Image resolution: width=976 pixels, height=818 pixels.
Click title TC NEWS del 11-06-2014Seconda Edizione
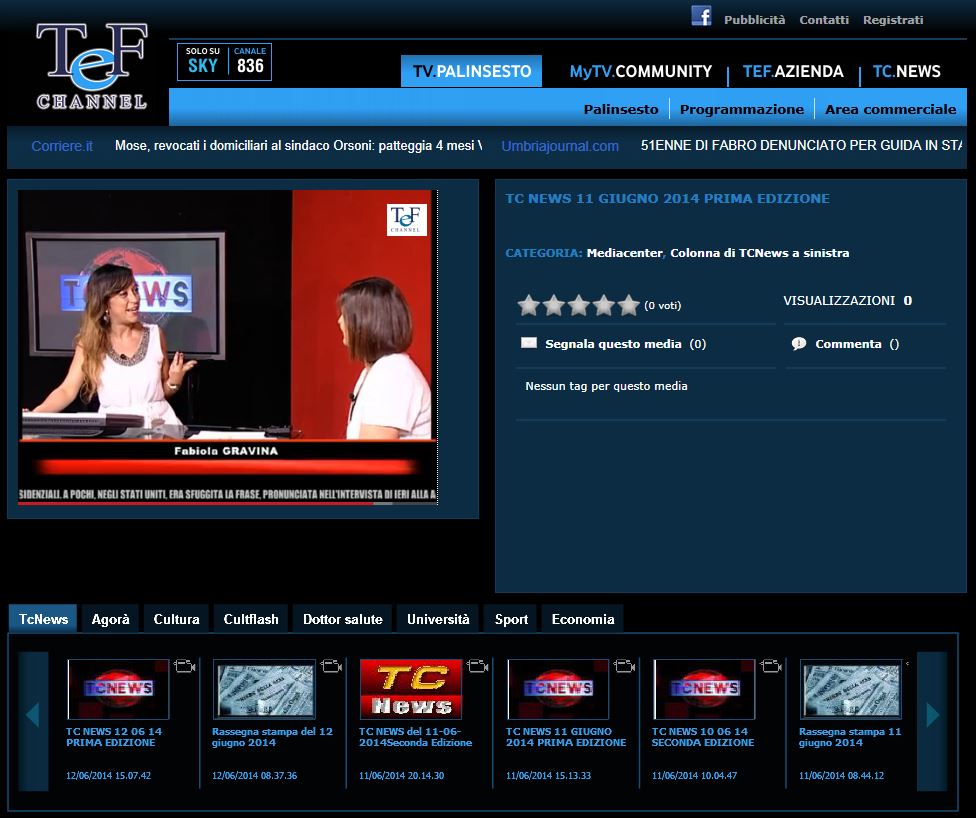[x=415, y=737]
